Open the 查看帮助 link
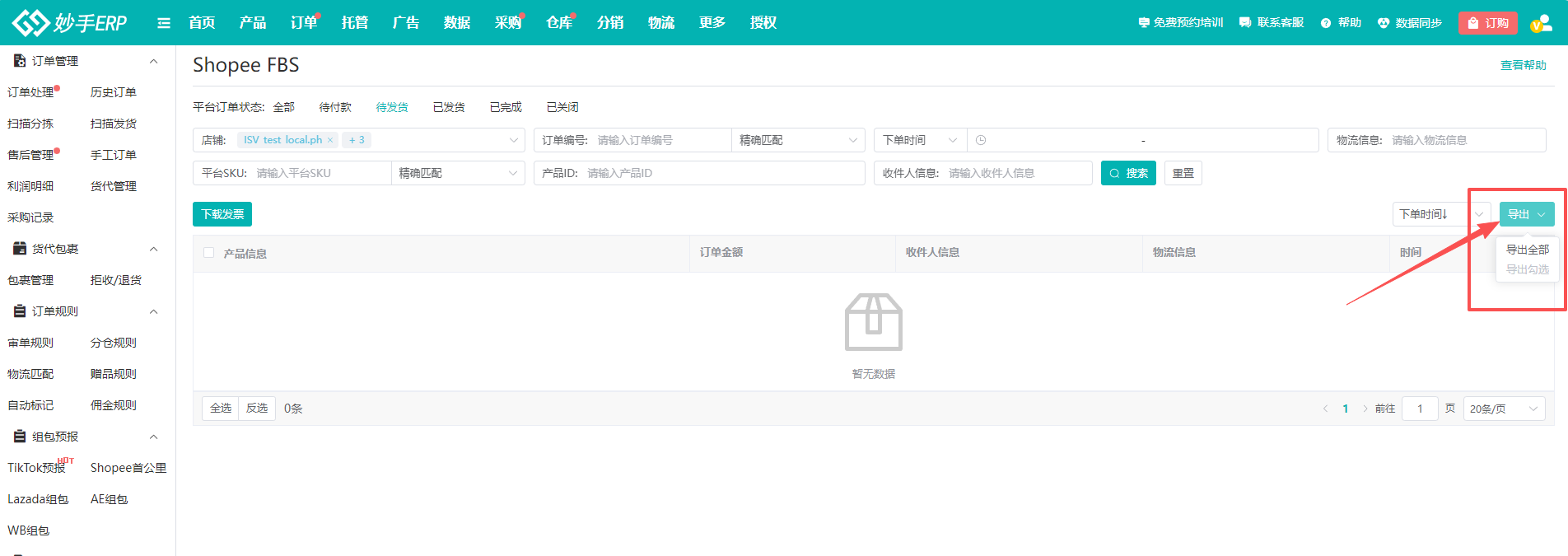The height and width of the screenshot is (556, 1568). pyautogui.click(x=1524, y=65)
